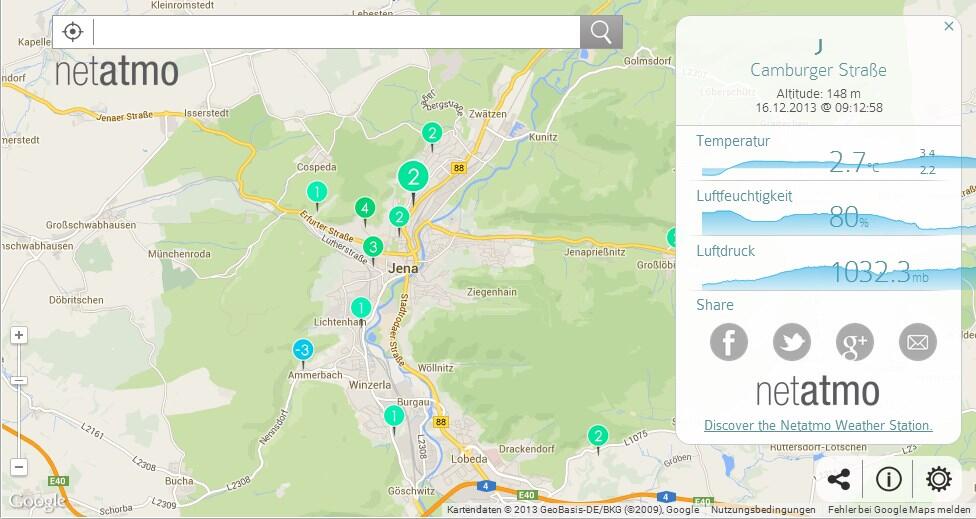Viewport: 976px width, 519px height.
Task: Select the 2 marker near Zwätzen
Action: tap(432, 135)
